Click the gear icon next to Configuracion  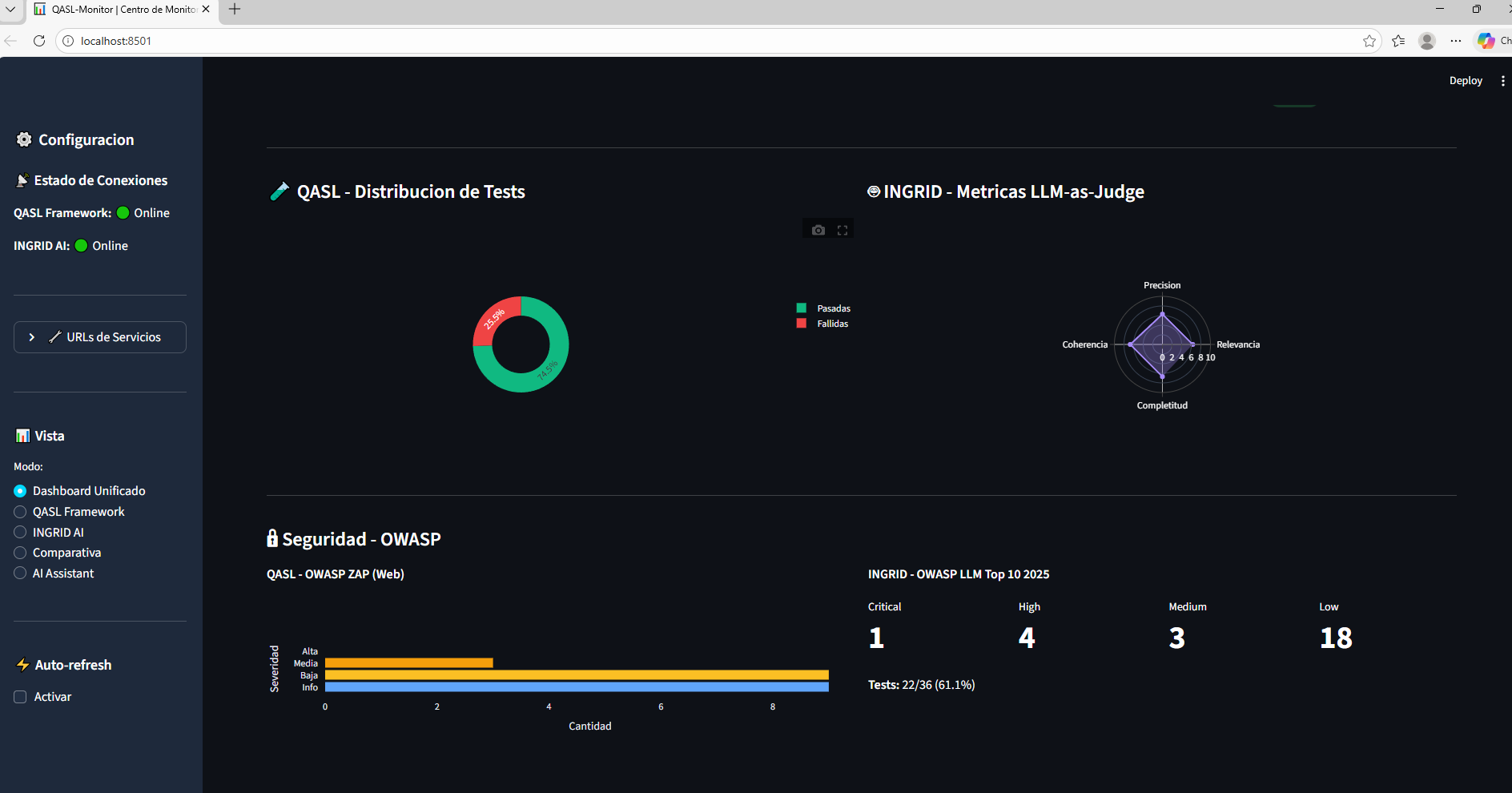tap(24, 139)
